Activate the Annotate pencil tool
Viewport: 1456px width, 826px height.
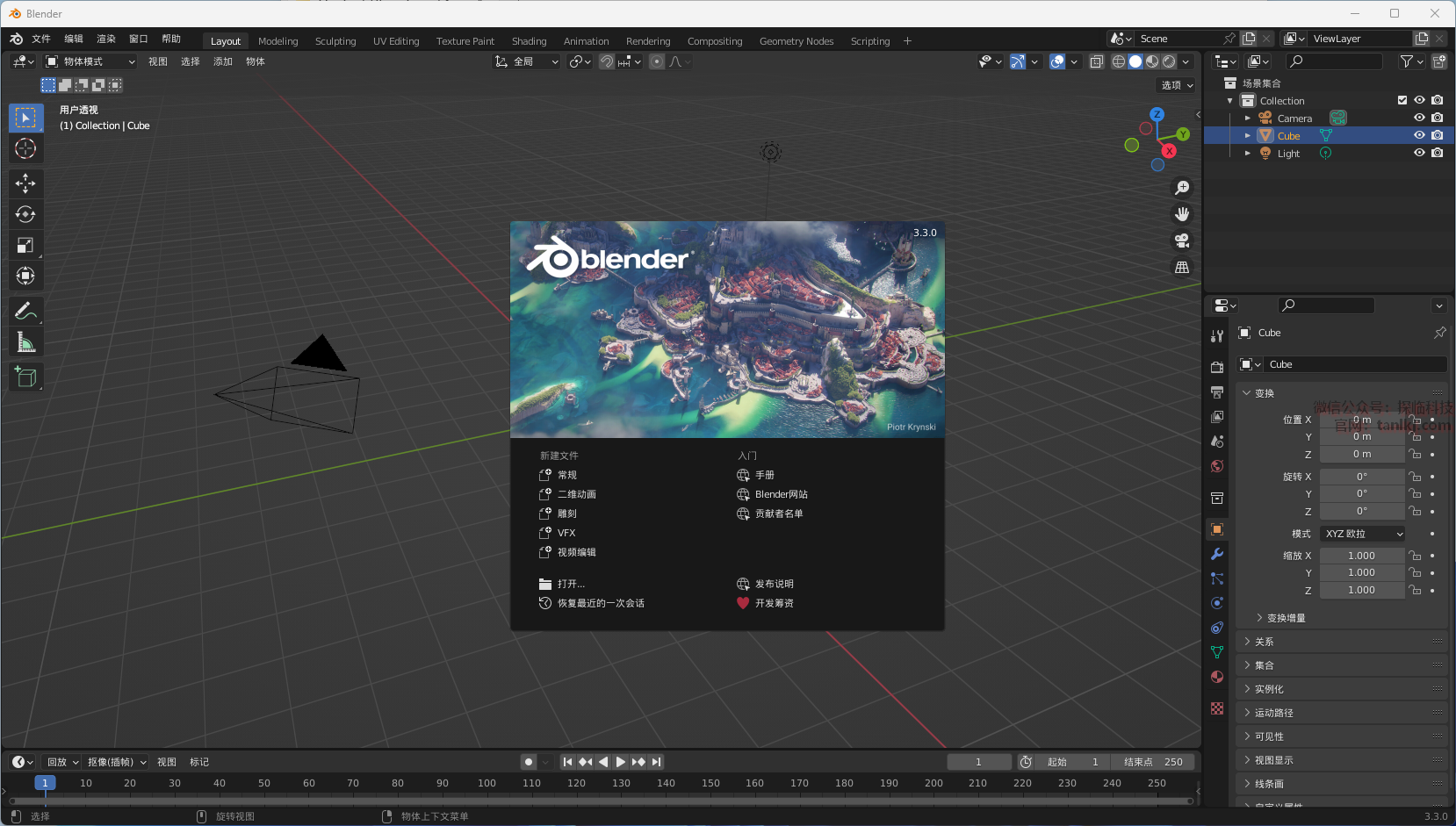click(x=25, y=311)
